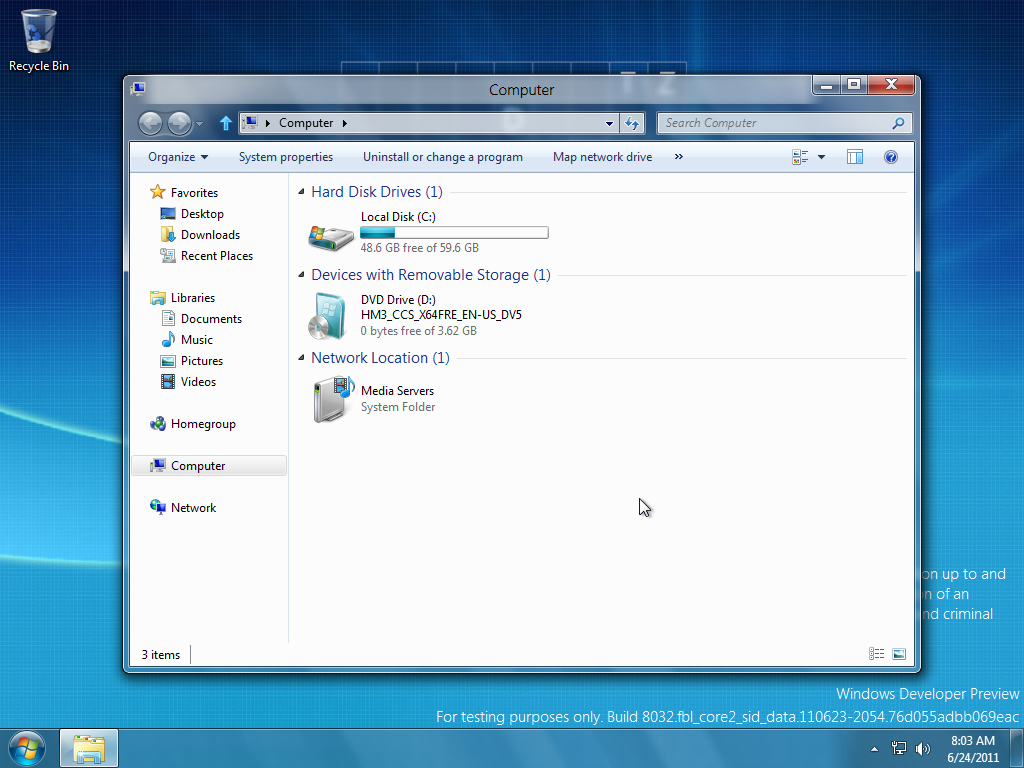This screenshot has height=768, width=1024.
Task: Select Downloads in the Favorites list
Action: click(210, 235)
